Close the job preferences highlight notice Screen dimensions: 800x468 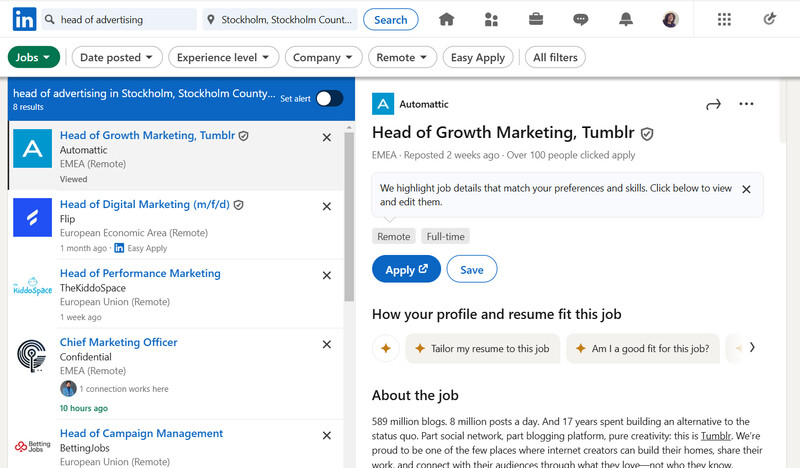[x=746, y=189]
